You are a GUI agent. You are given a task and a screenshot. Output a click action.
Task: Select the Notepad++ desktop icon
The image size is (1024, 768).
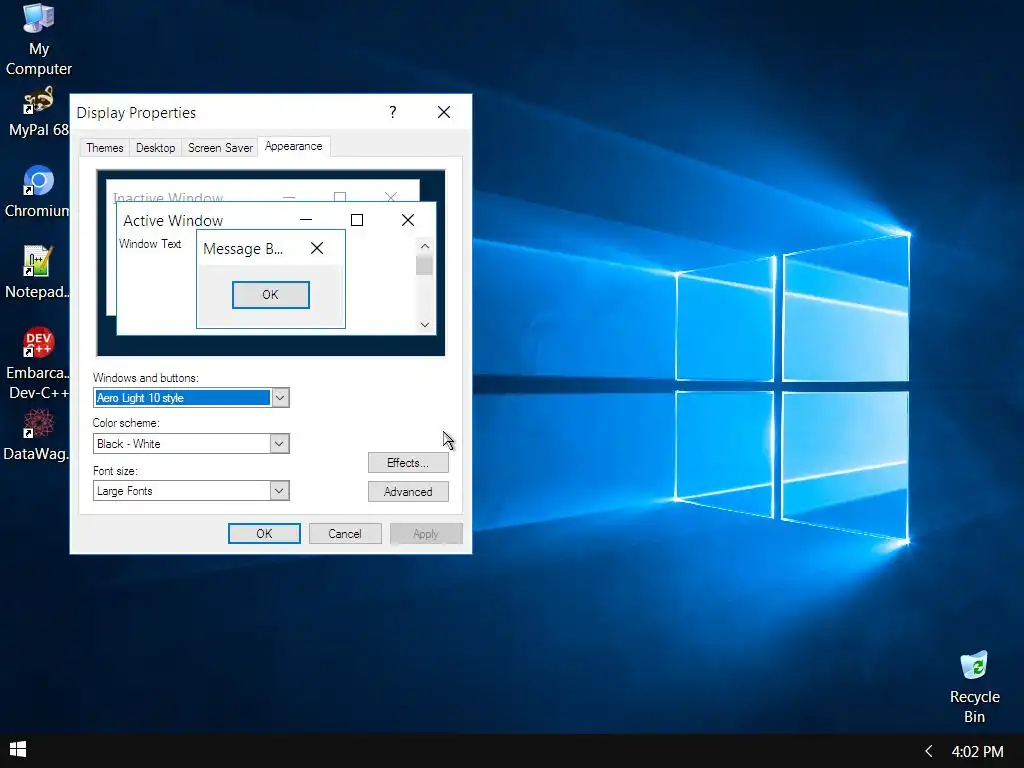pyautogui.click(x=37, y=272)
